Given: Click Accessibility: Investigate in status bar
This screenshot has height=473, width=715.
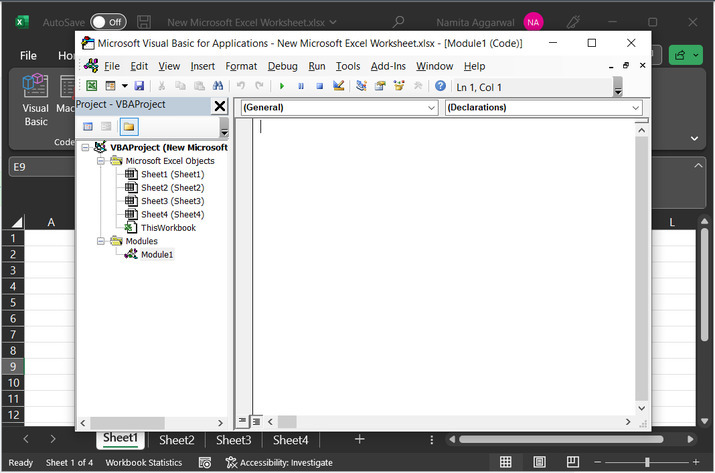Looking at the screenshot, I should (279, 463).
